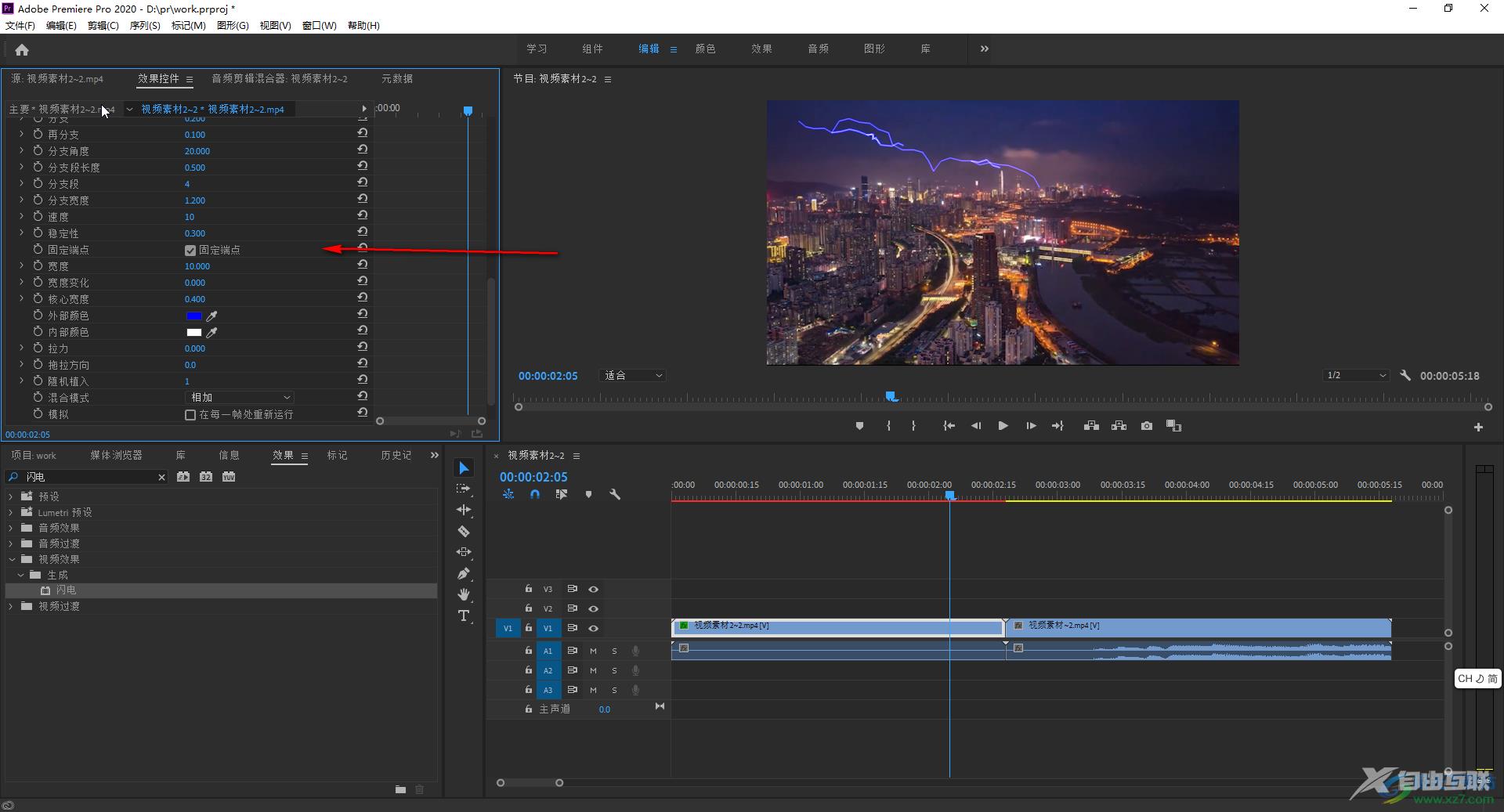Click the Mark In bracket button

pos(888,426)
